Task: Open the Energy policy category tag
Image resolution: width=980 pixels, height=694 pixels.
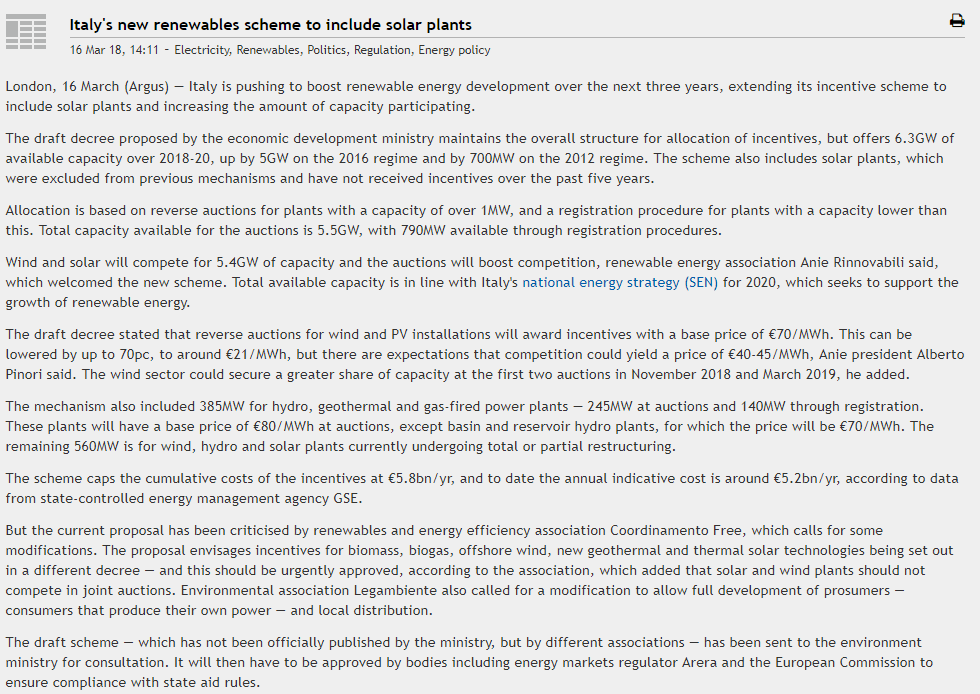Action: [x=454, y=50]
